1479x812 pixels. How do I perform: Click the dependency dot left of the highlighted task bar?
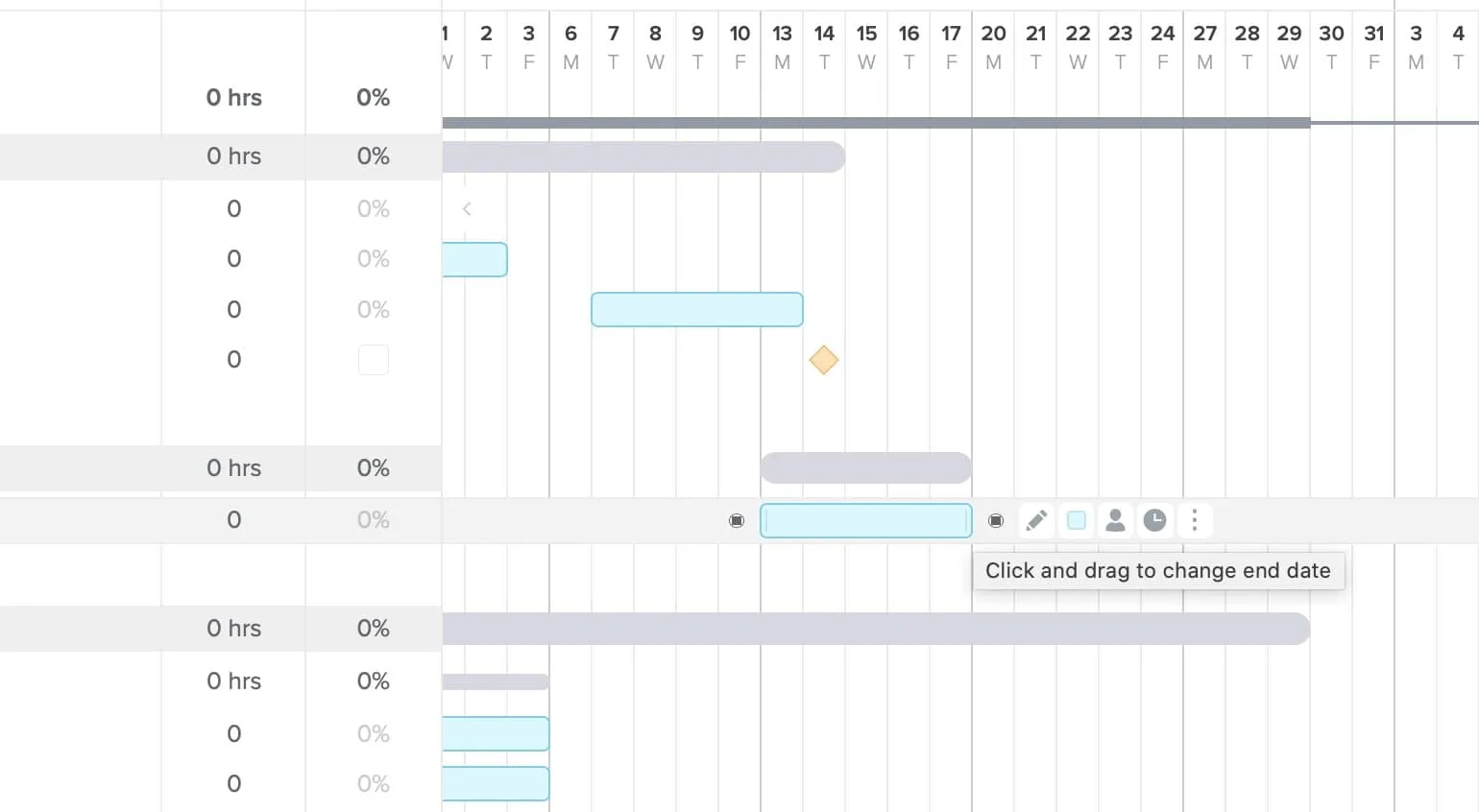(737, 520)
